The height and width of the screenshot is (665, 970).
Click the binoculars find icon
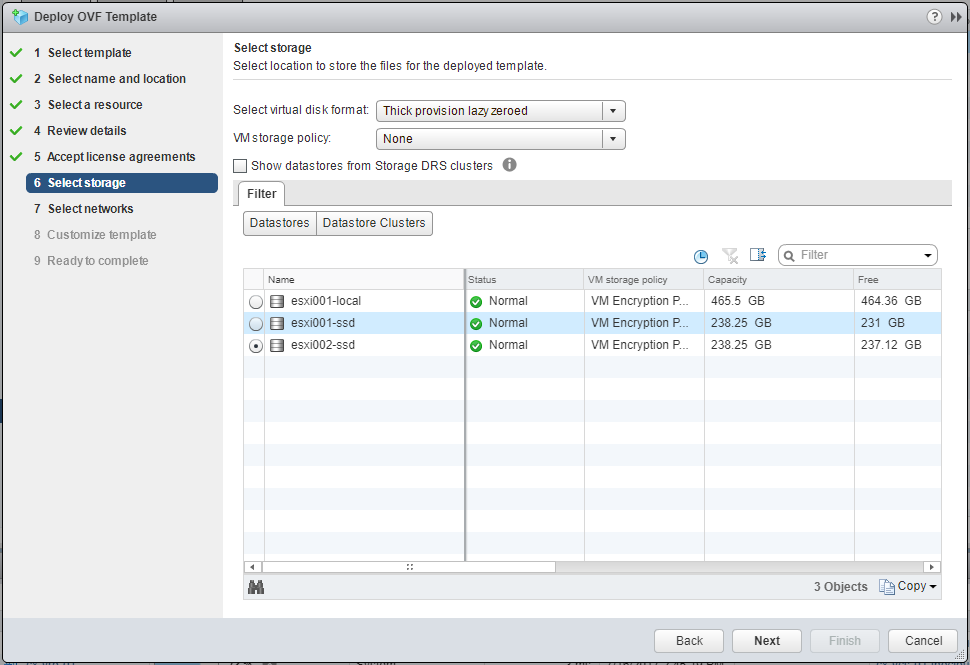256,587
